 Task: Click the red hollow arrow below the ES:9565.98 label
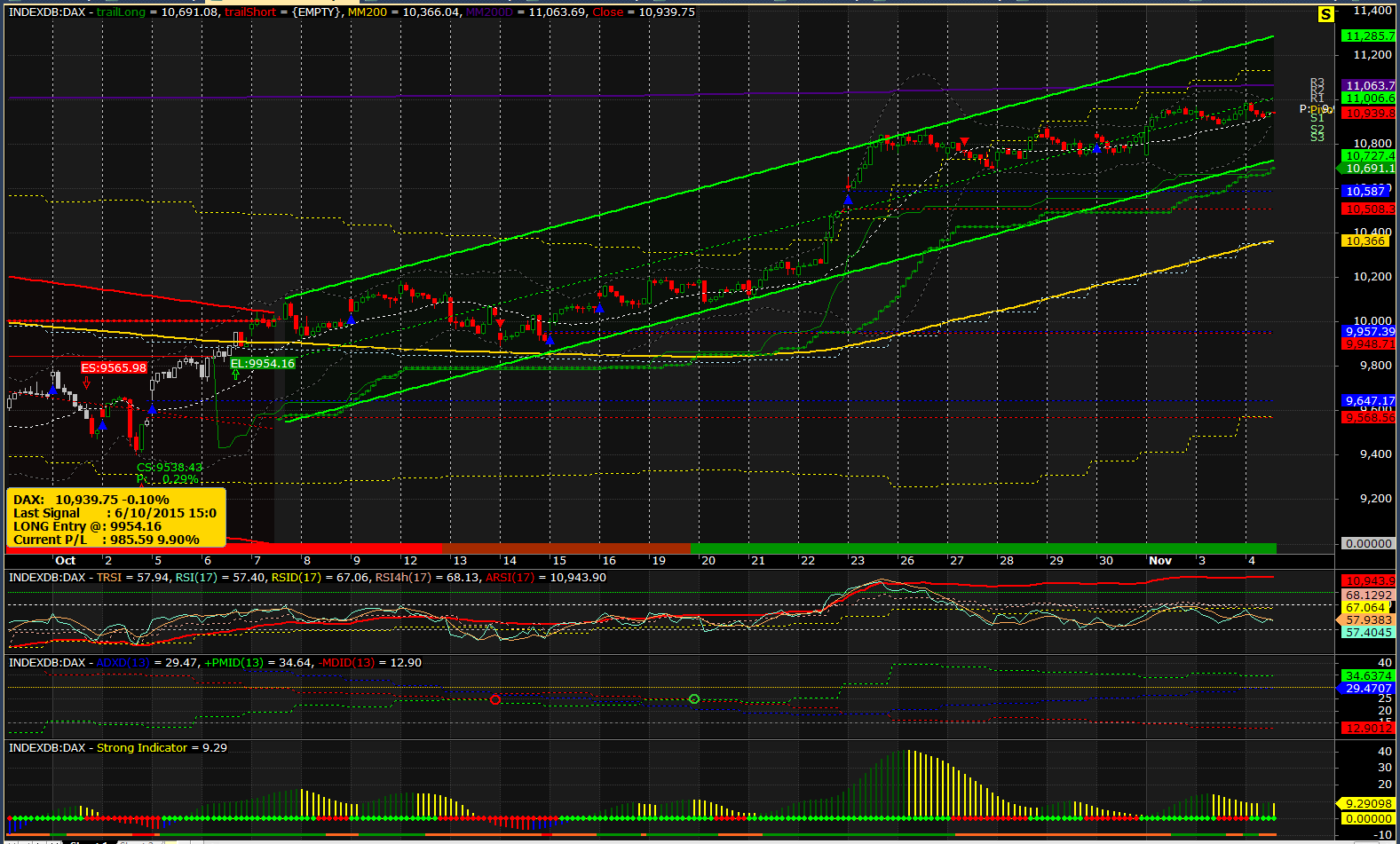[x=87, y=383]
